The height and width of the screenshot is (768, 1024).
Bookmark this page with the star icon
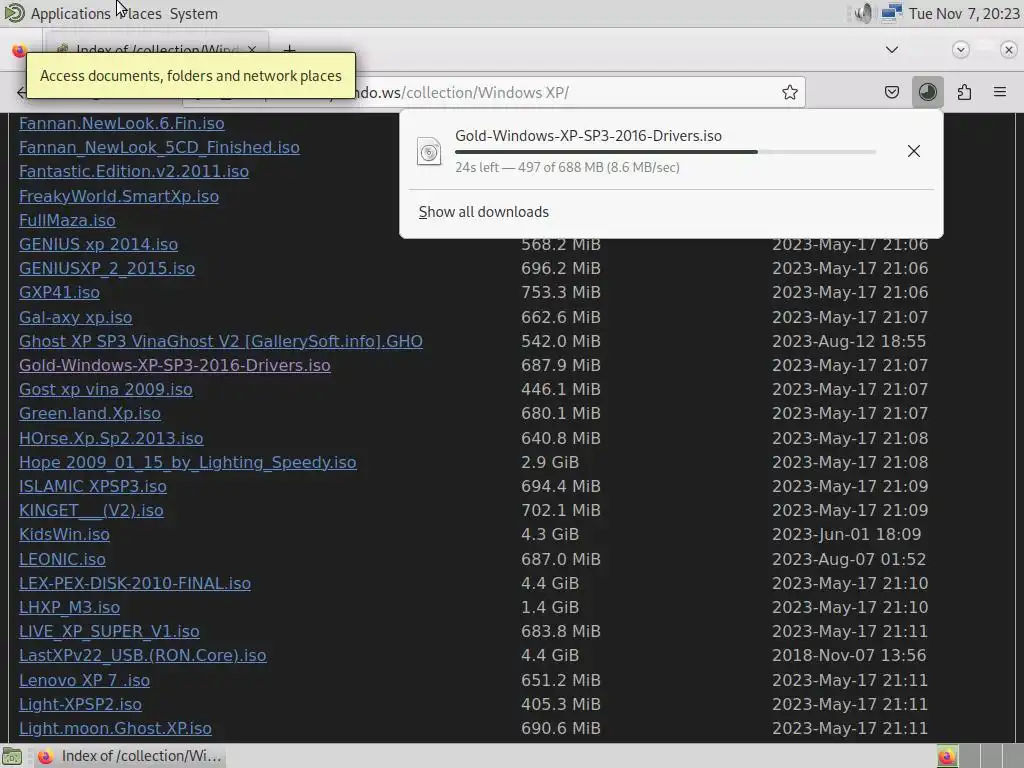point(790,92)
